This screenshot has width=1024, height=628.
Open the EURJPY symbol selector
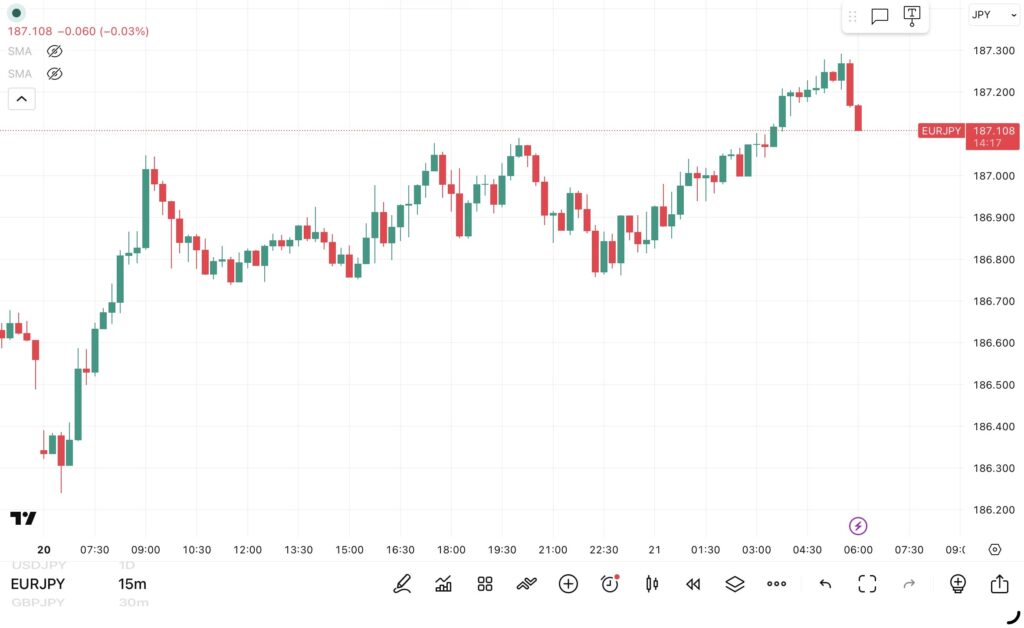pos(38,584)
